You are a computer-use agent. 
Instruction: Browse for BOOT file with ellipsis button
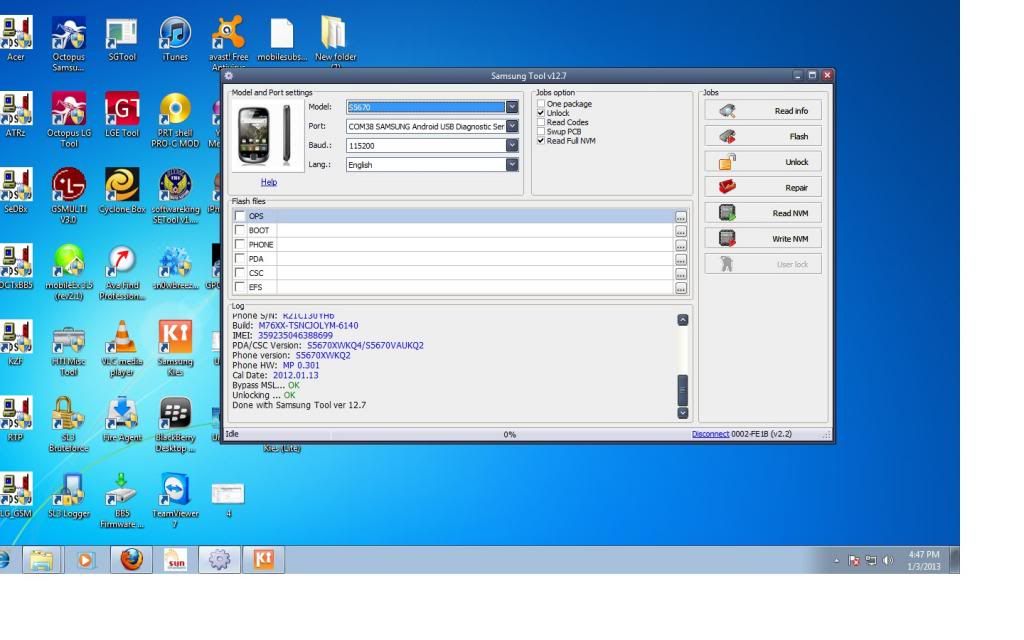[680, 231]
